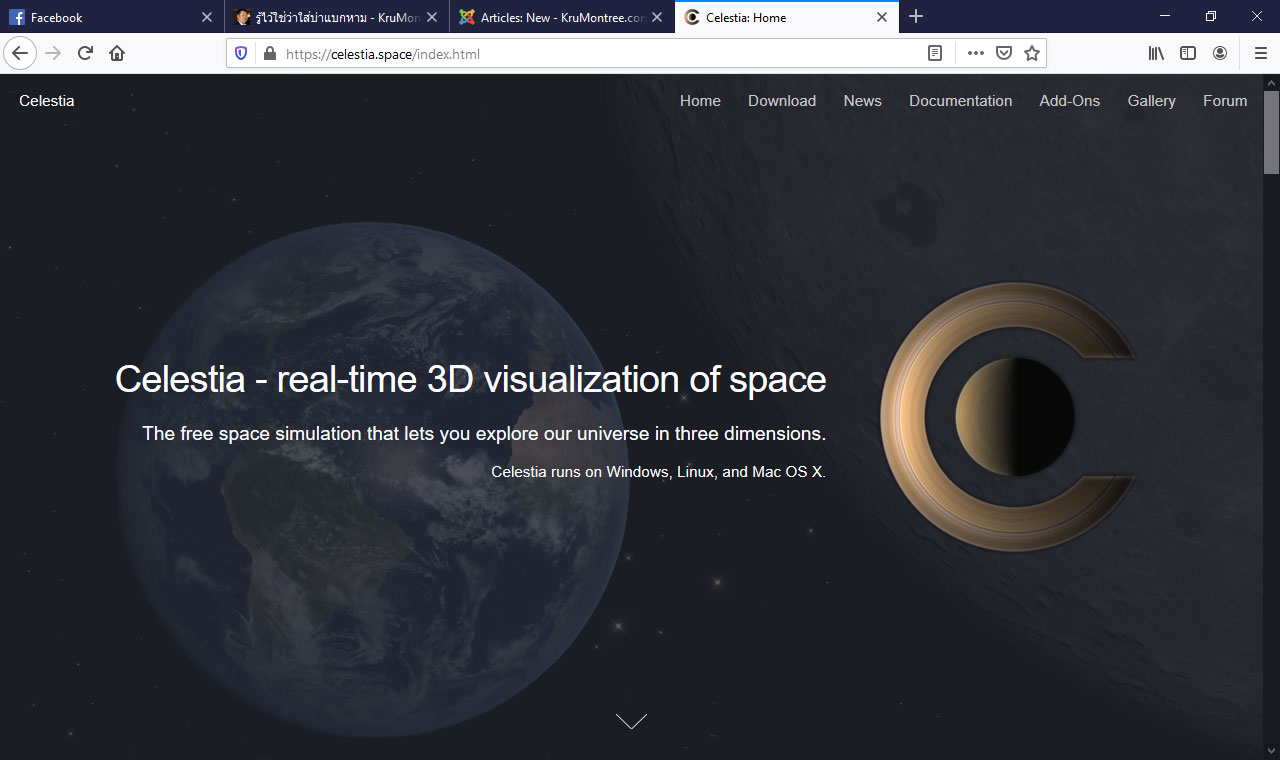This screenshot has height=760, width=1280.
Task: Open the Download page link
Action: [x=782, y=101]
